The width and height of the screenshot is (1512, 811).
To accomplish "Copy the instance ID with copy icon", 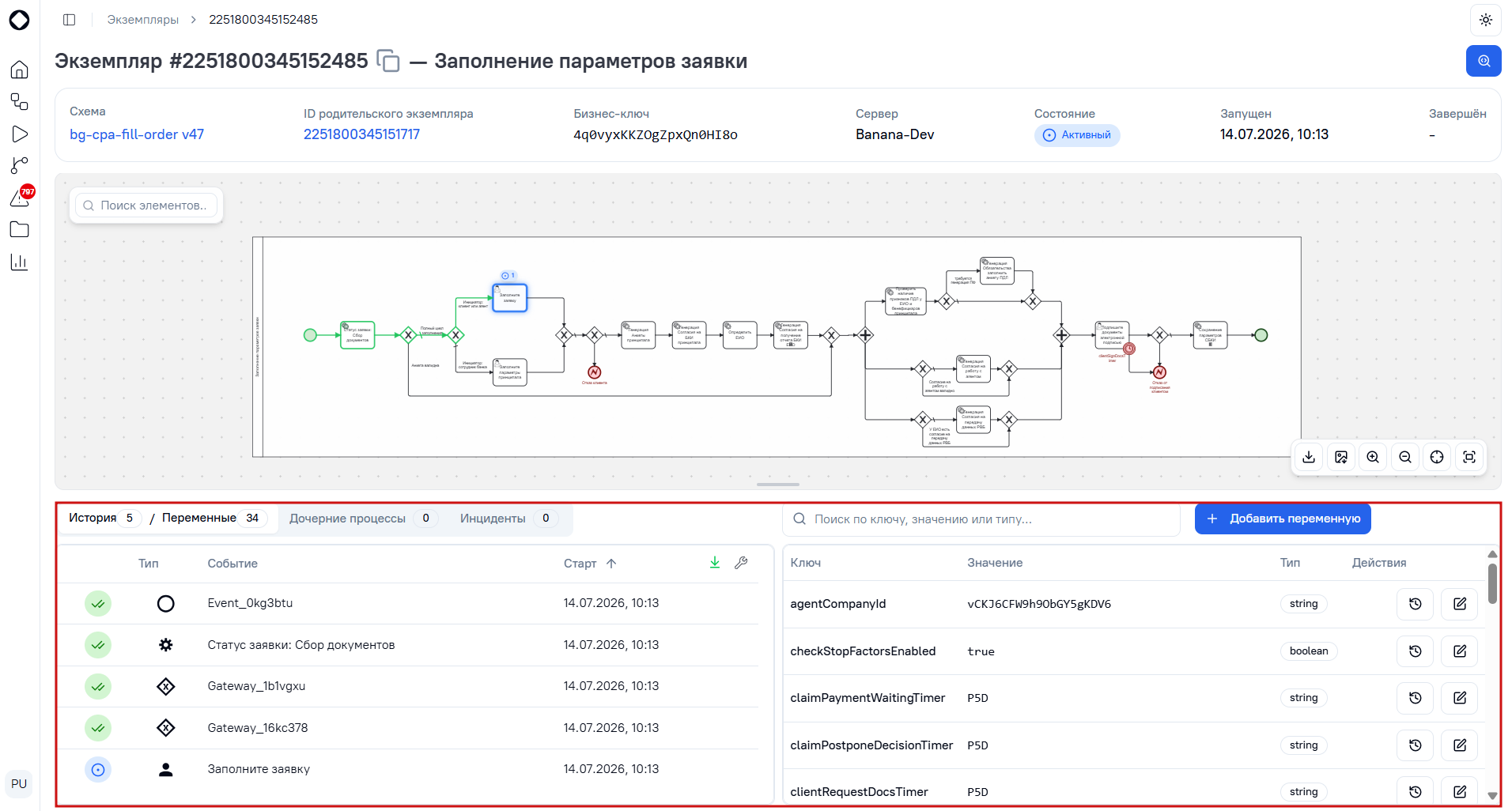I will click(388, 61).
